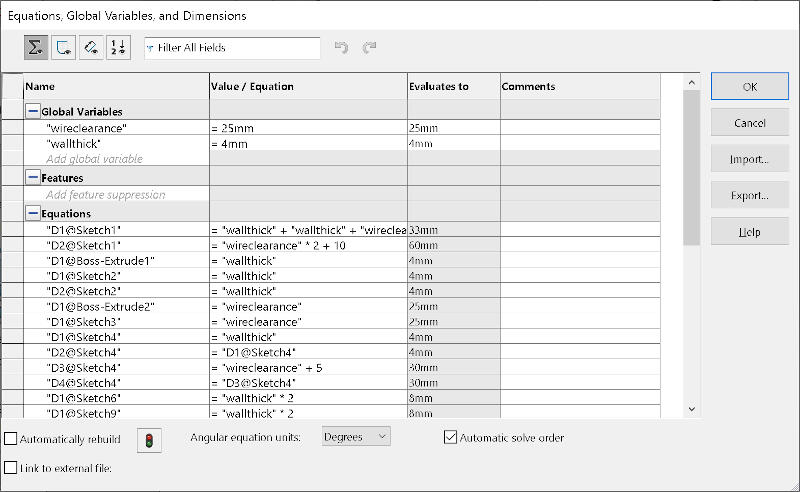Switch to Ordered View
The image size is (800, 492).
(117, 47)
